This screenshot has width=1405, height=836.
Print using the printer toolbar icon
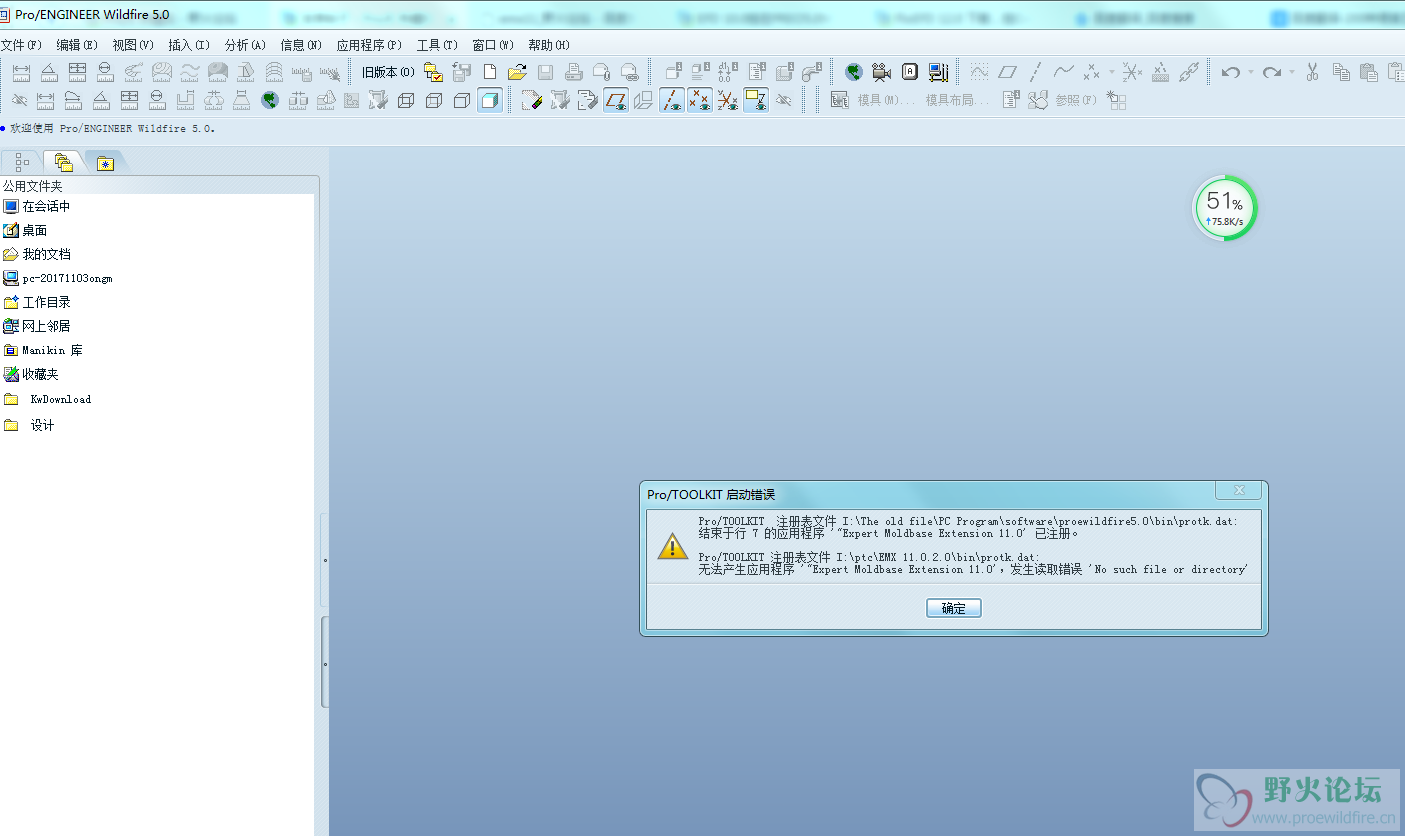coord(573,72)
